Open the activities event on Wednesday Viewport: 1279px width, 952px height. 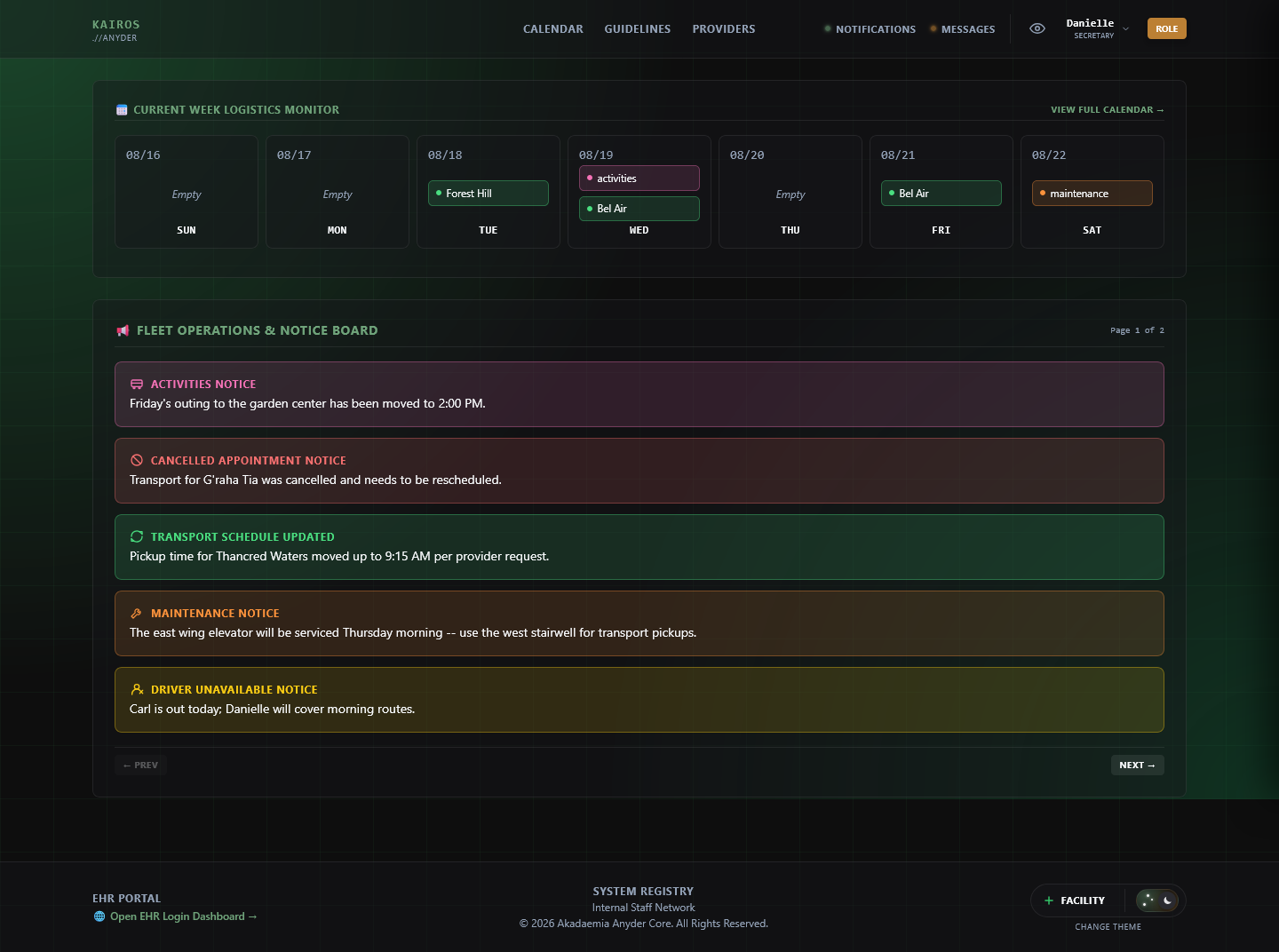coord(639,178)
